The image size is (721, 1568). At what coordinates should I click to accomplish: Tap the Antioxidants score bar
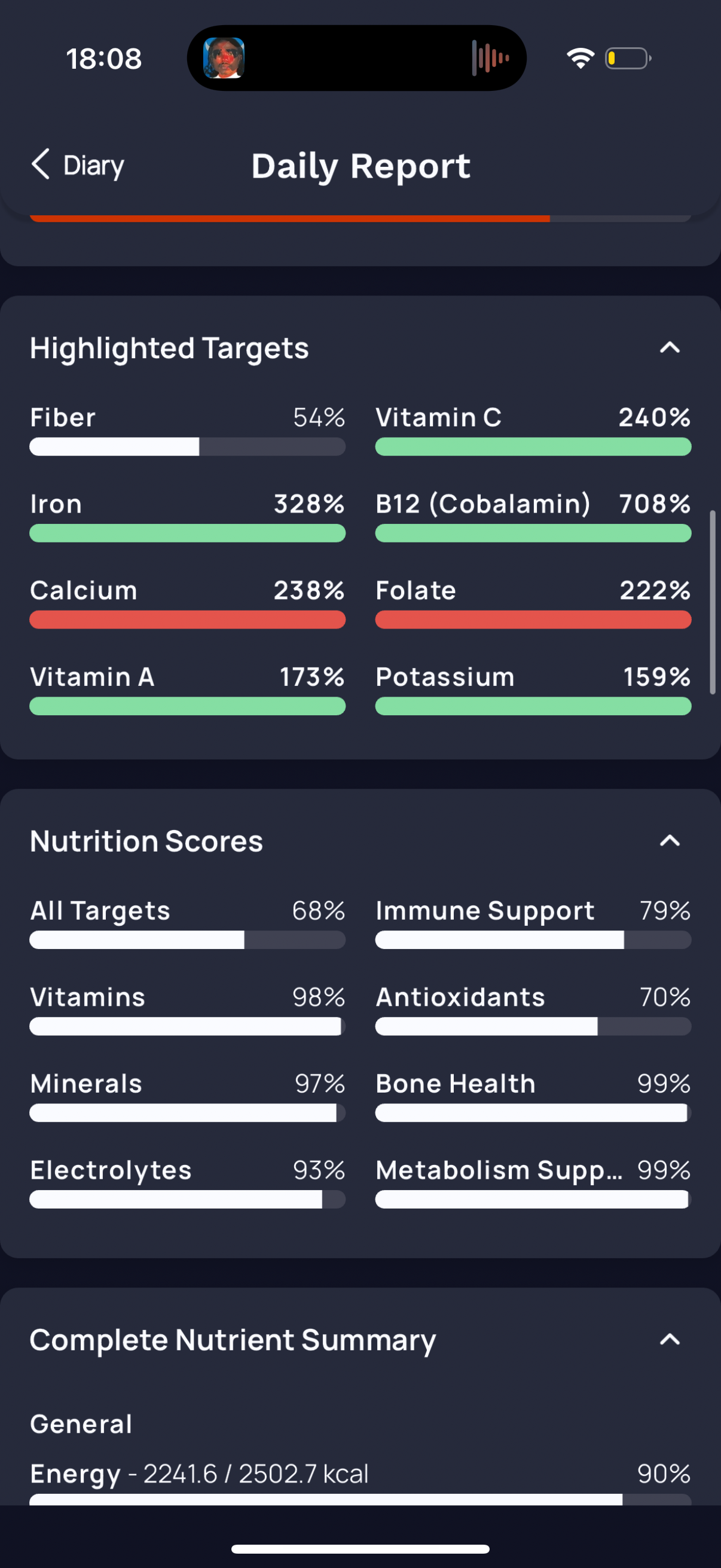click(533, 1026)
